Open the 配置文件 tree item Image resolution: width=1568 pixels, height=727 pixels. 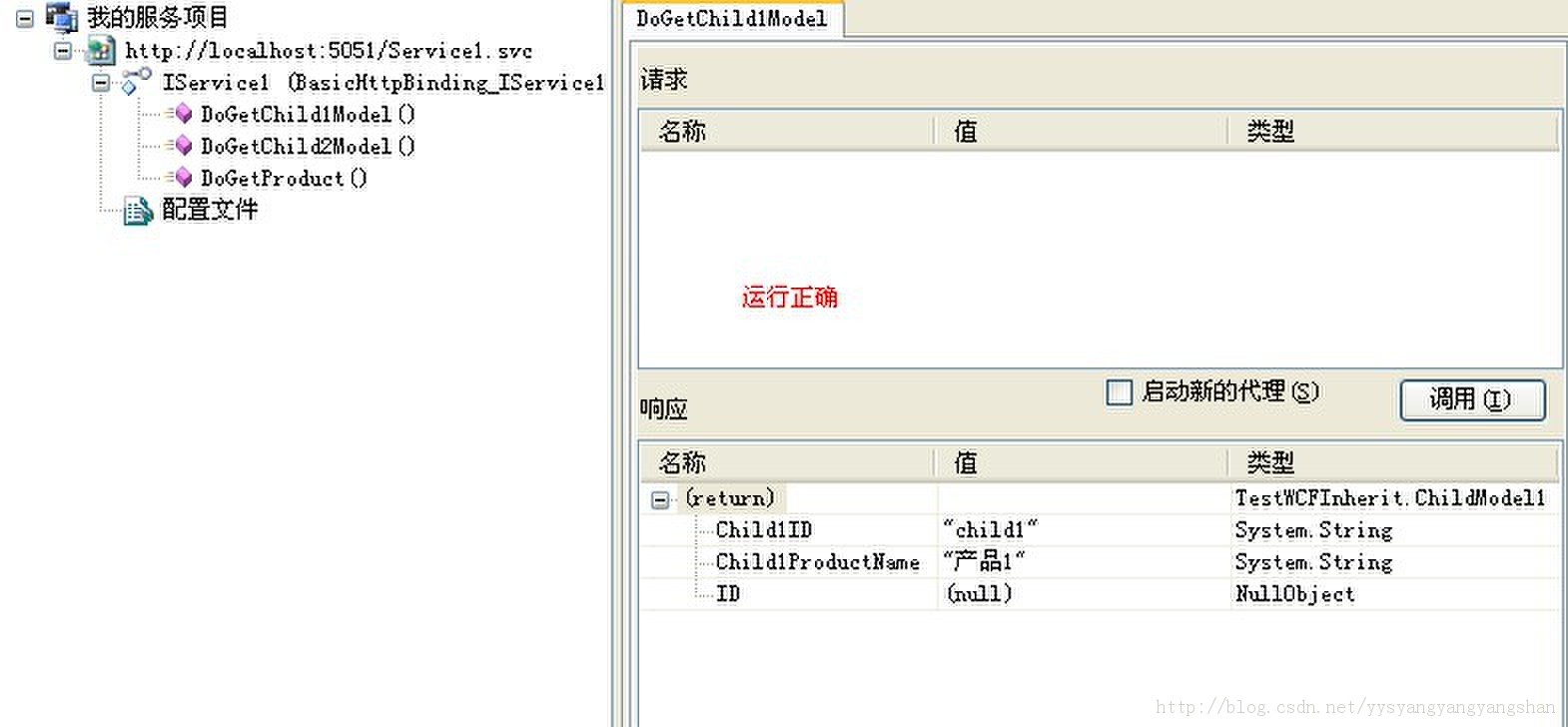[x=210, y=210]
